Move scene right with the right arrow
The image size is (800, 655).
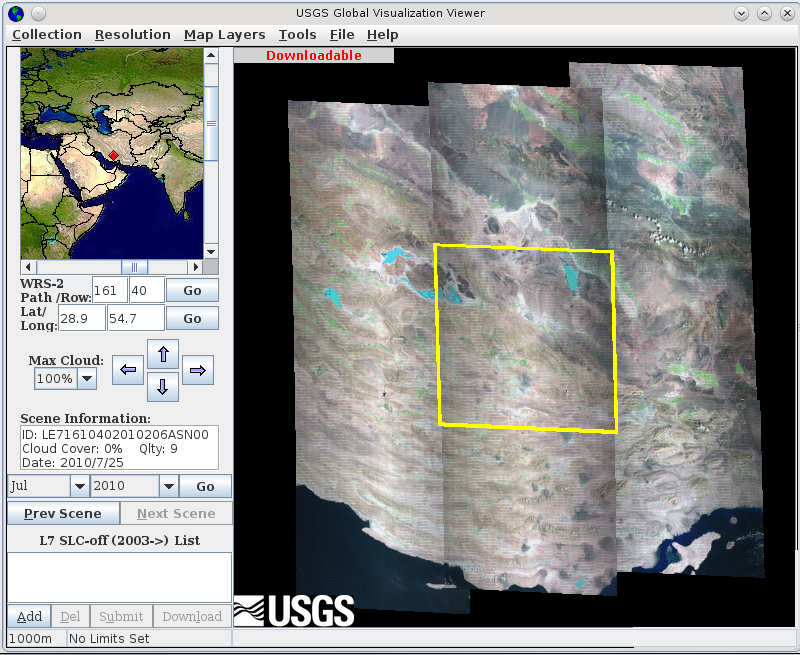tap(198, 370)
